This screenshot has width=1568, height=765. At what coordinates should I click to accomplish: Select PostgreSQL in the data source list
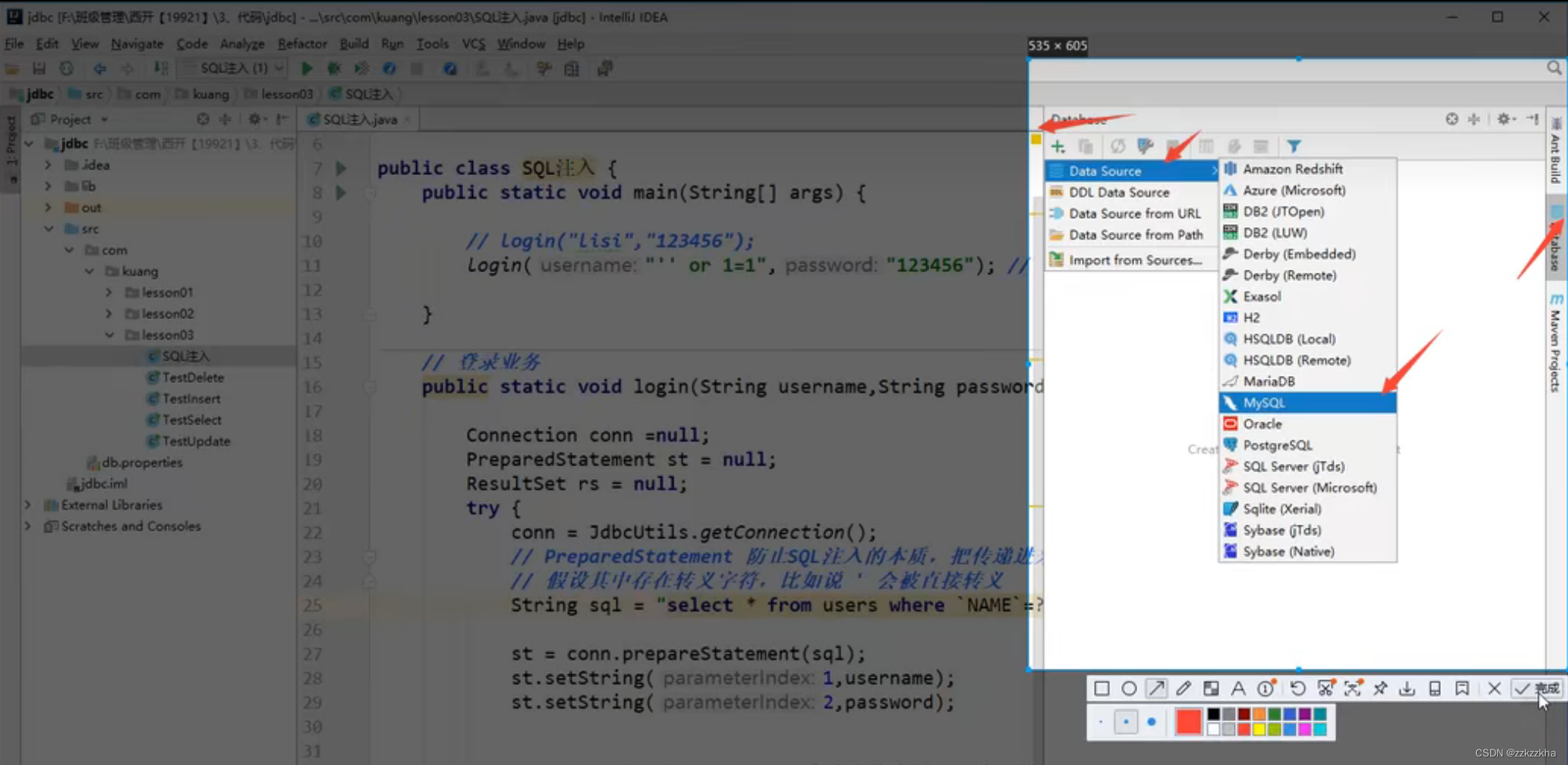tap(1308, 445)
